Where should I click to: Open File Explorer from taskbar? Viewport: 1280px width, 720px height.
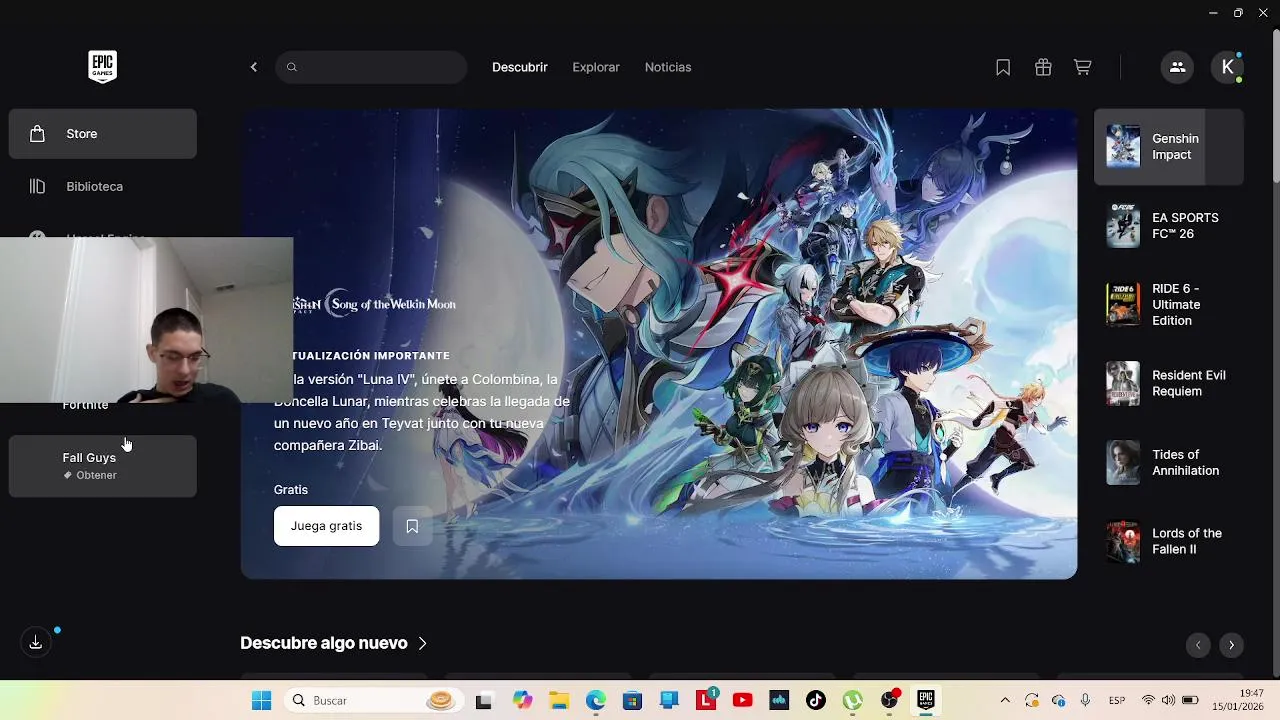click(x=559, y=700)
